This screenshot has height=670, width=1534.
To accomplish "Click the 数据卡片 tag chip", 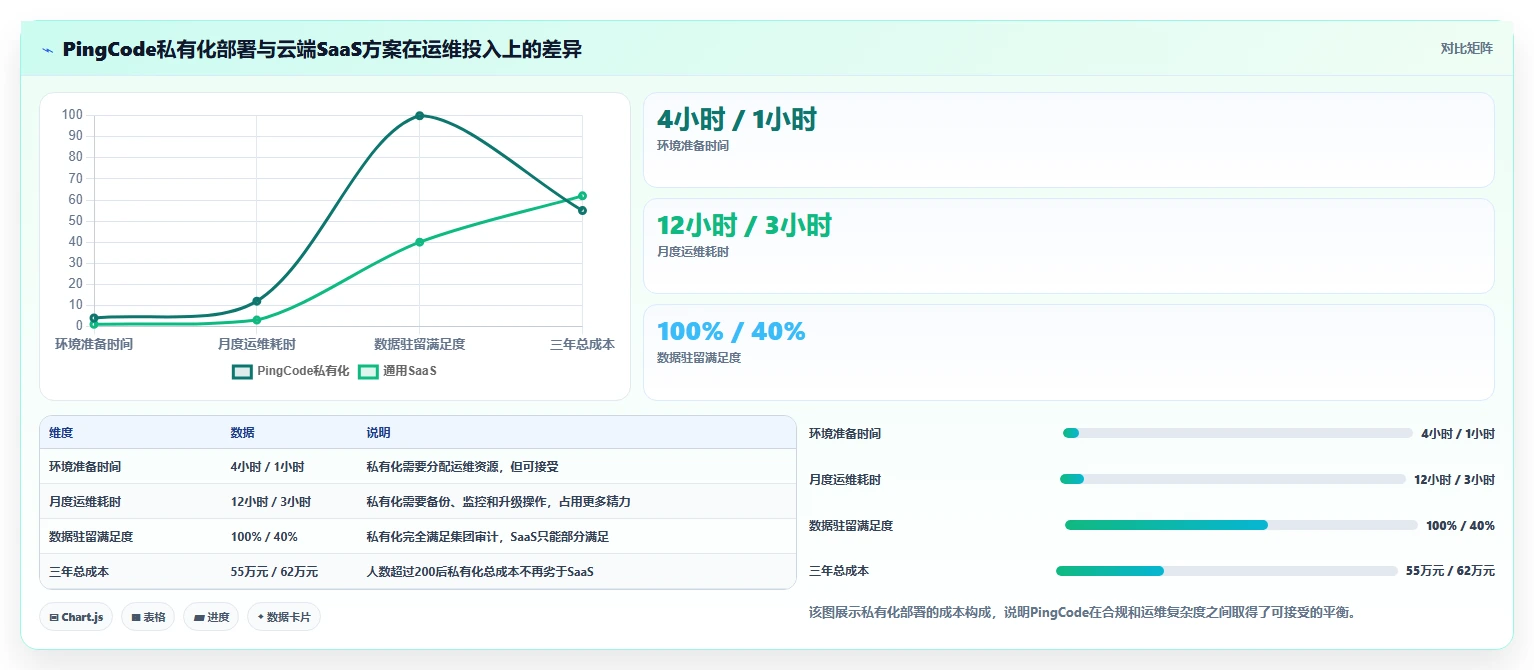I will click(284, 617).
